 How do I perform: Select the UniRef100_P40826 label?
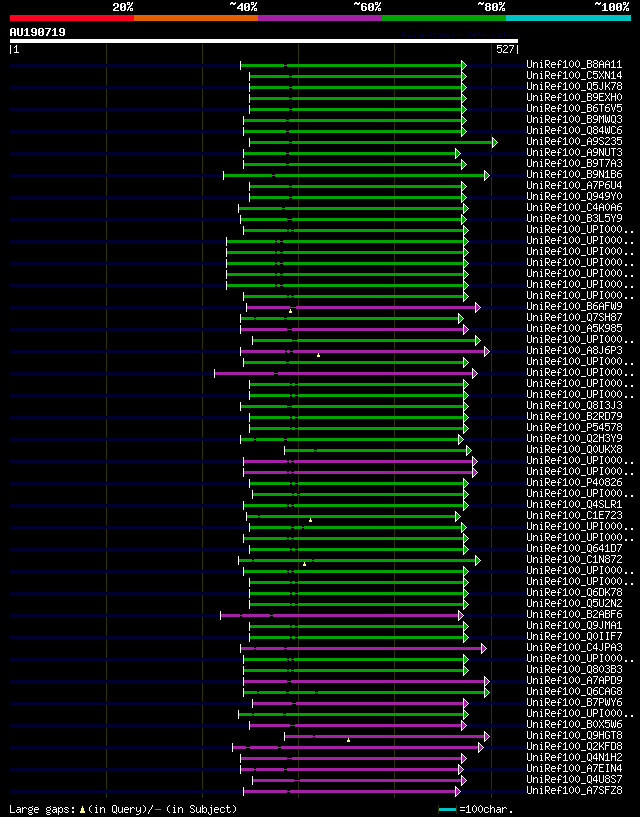574,482
